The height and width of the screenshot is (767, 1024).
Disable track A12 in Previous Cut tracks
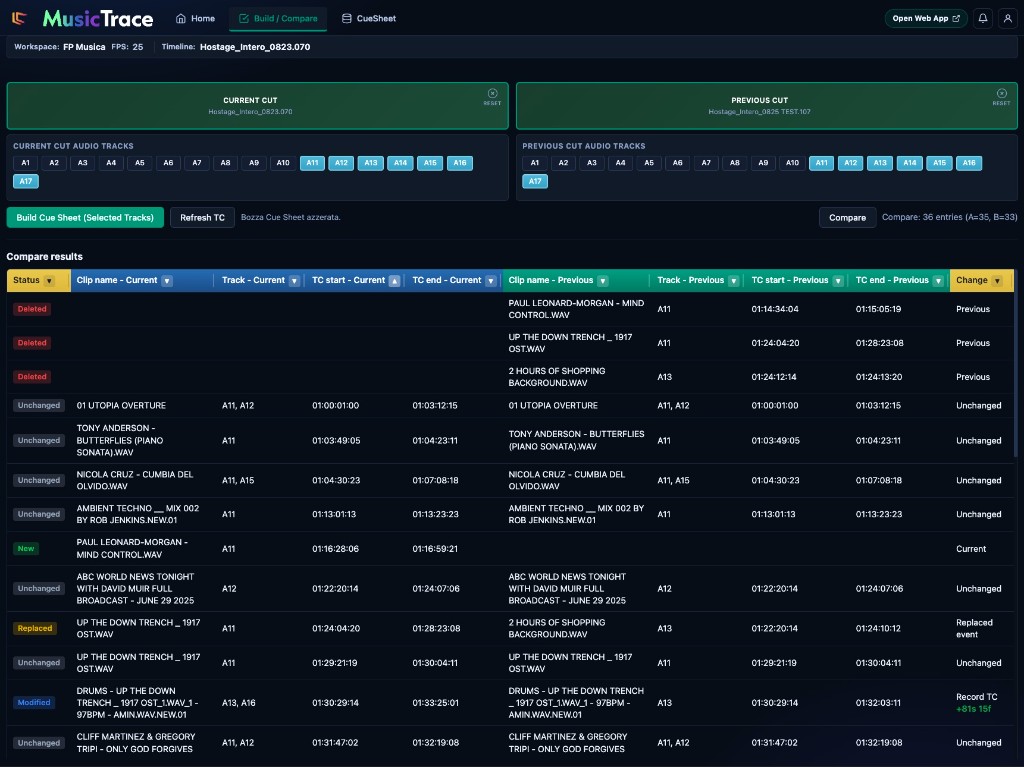pos(850,163)
